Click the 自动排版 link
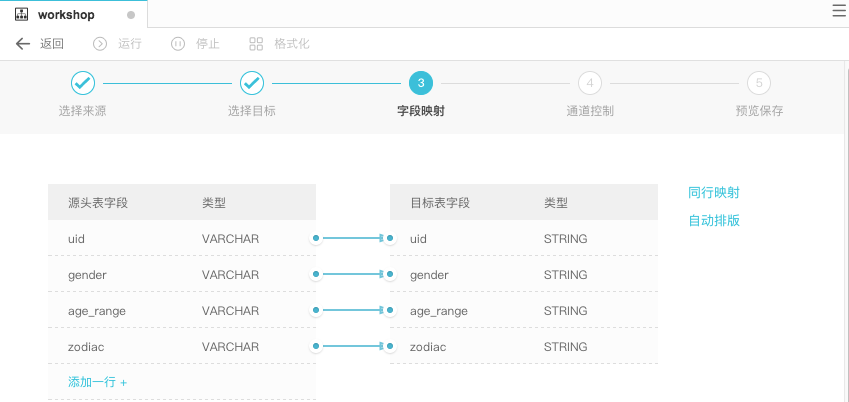Image resolution: width=849 pixels, height=402 pixels. pos(714,221)
